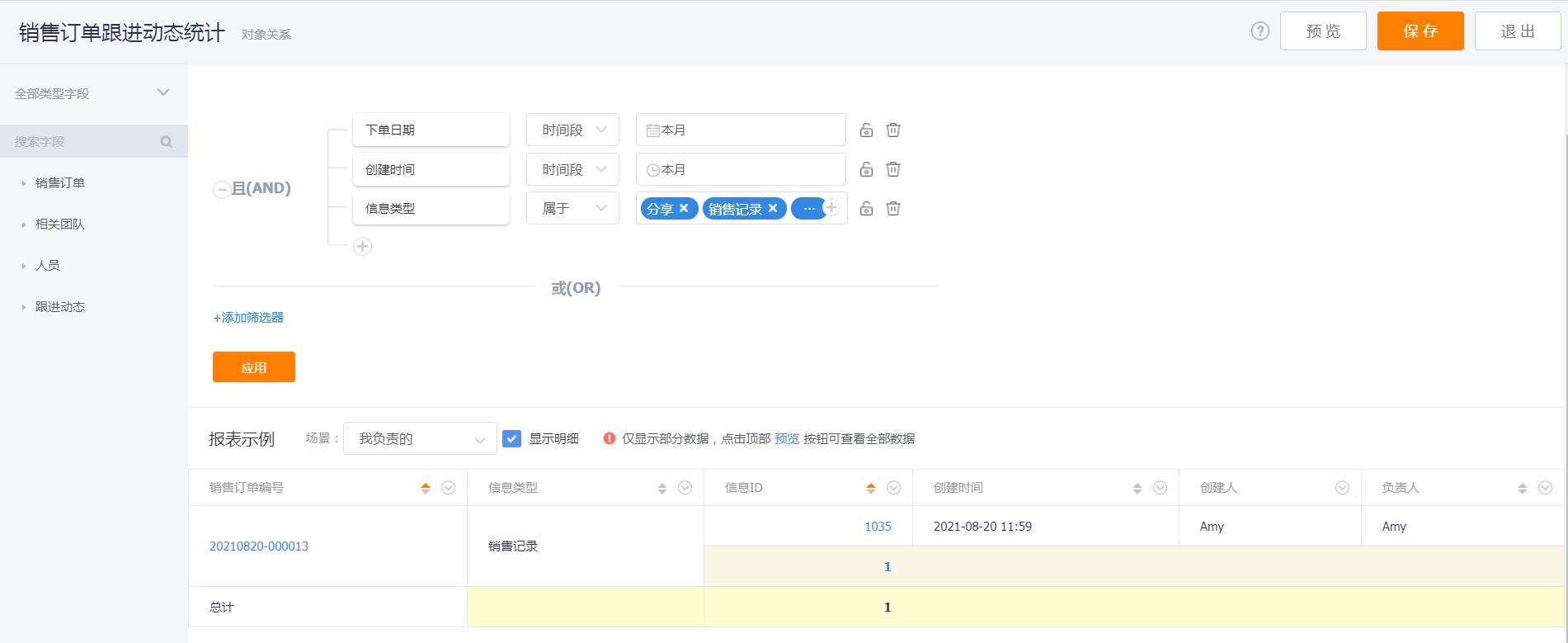Screen dimensions: 1568x643
Task: Open the 我负责的 scene dropdown
Action: (x=420, y=438)
